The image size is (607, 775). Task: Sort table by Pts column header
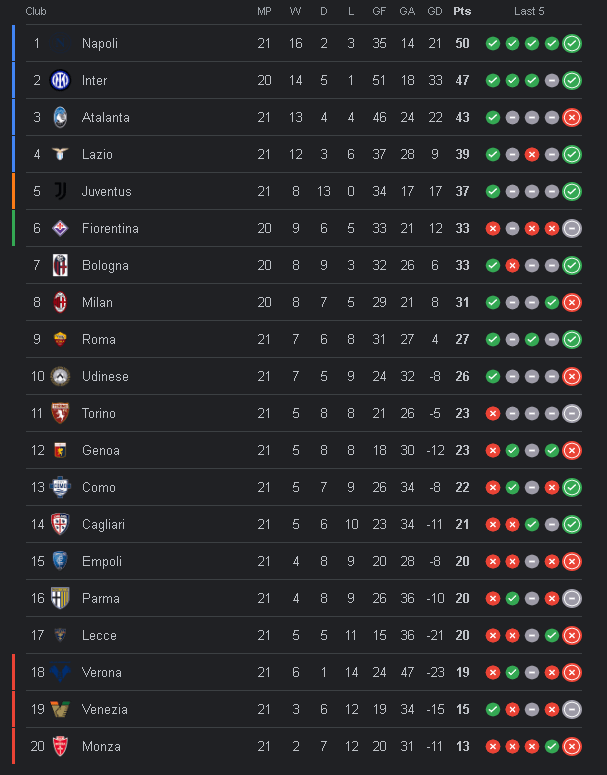[x=462, y=11]
